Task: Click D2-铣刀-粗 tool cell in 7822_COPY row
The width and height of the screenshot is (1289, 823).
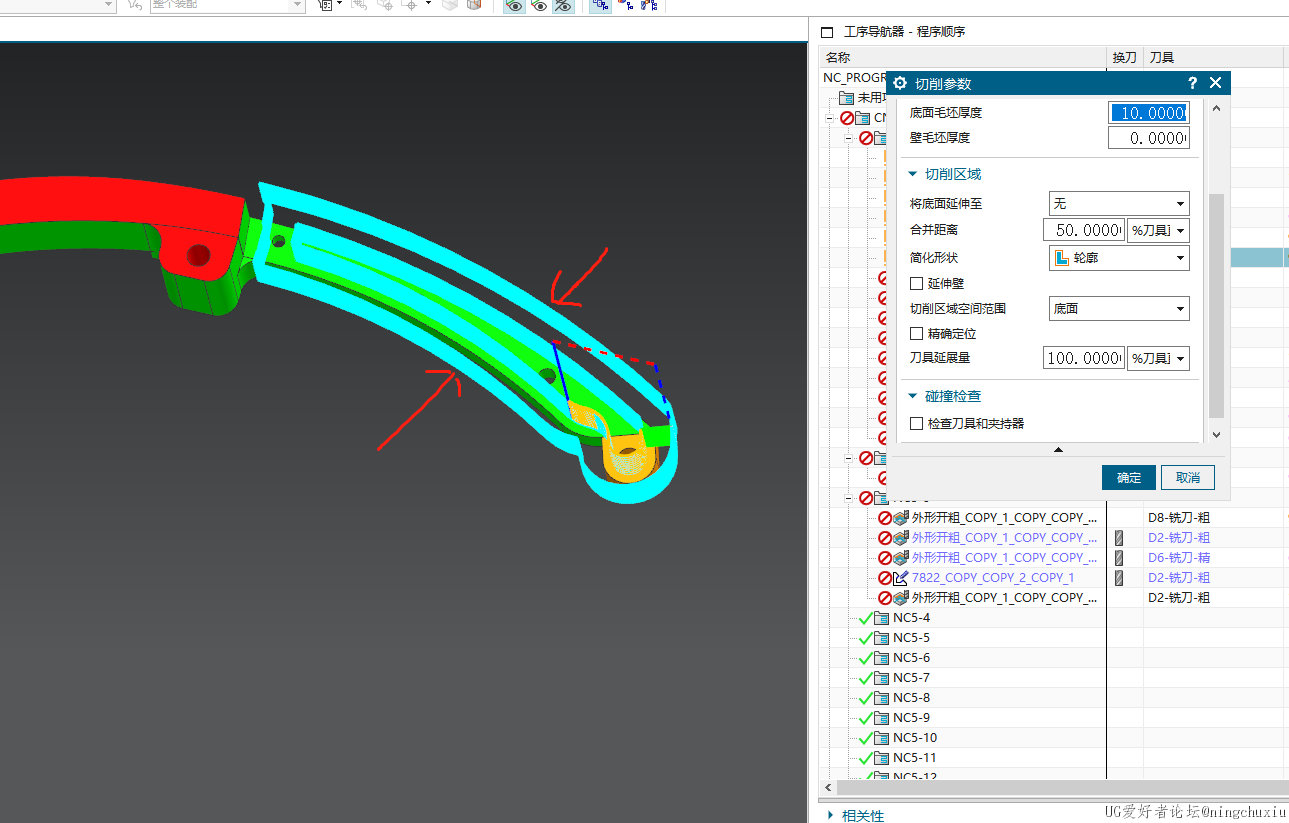Action: coord(1178,578)
